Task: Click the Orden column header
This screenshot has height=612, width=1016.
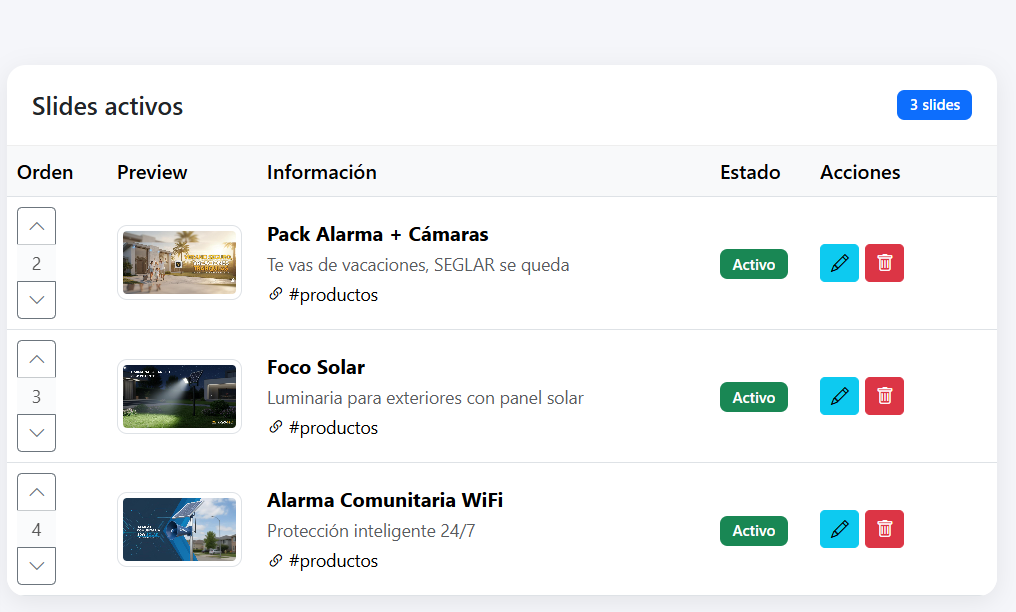Action: pyautogui.click(x=45, y=172)
